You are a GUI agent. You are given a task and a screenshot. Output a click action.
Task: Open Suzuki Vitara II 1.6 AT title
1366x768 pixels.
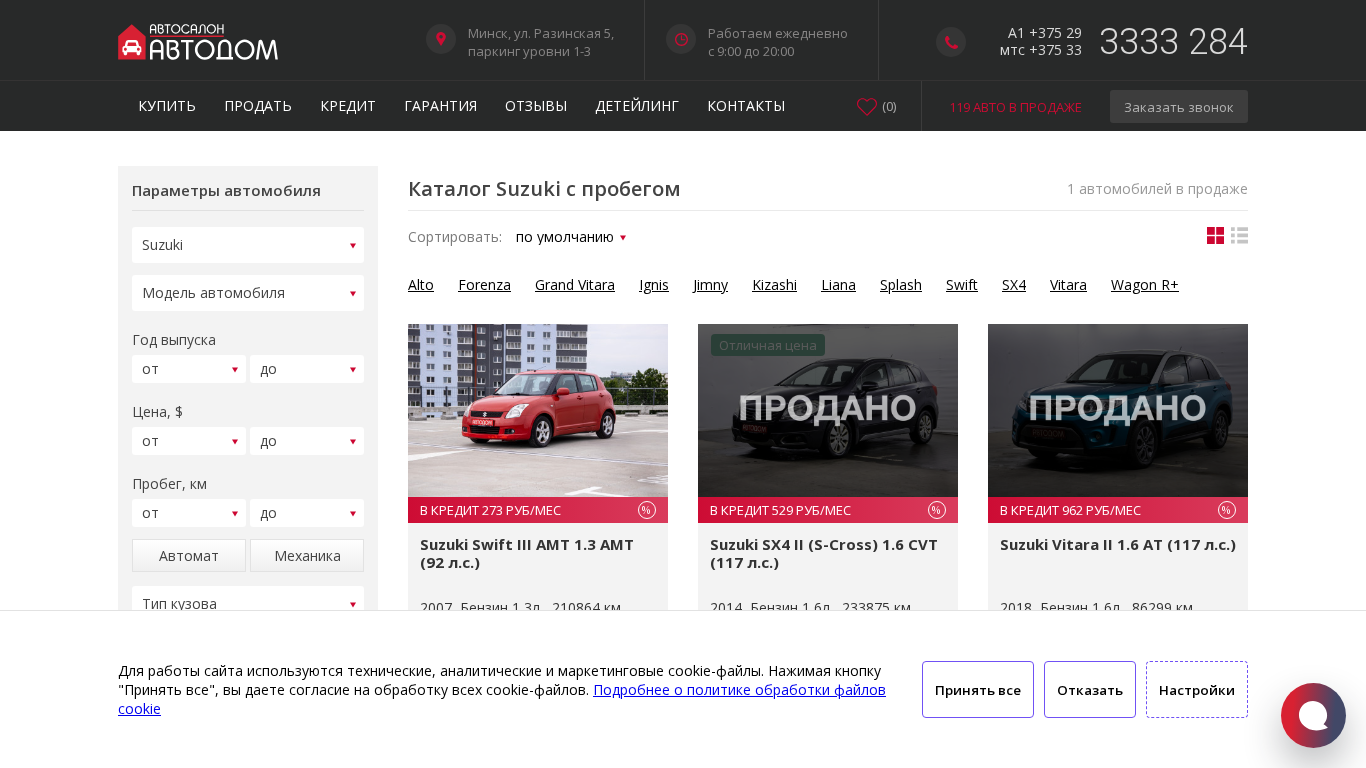click(x=1118, y=544)
